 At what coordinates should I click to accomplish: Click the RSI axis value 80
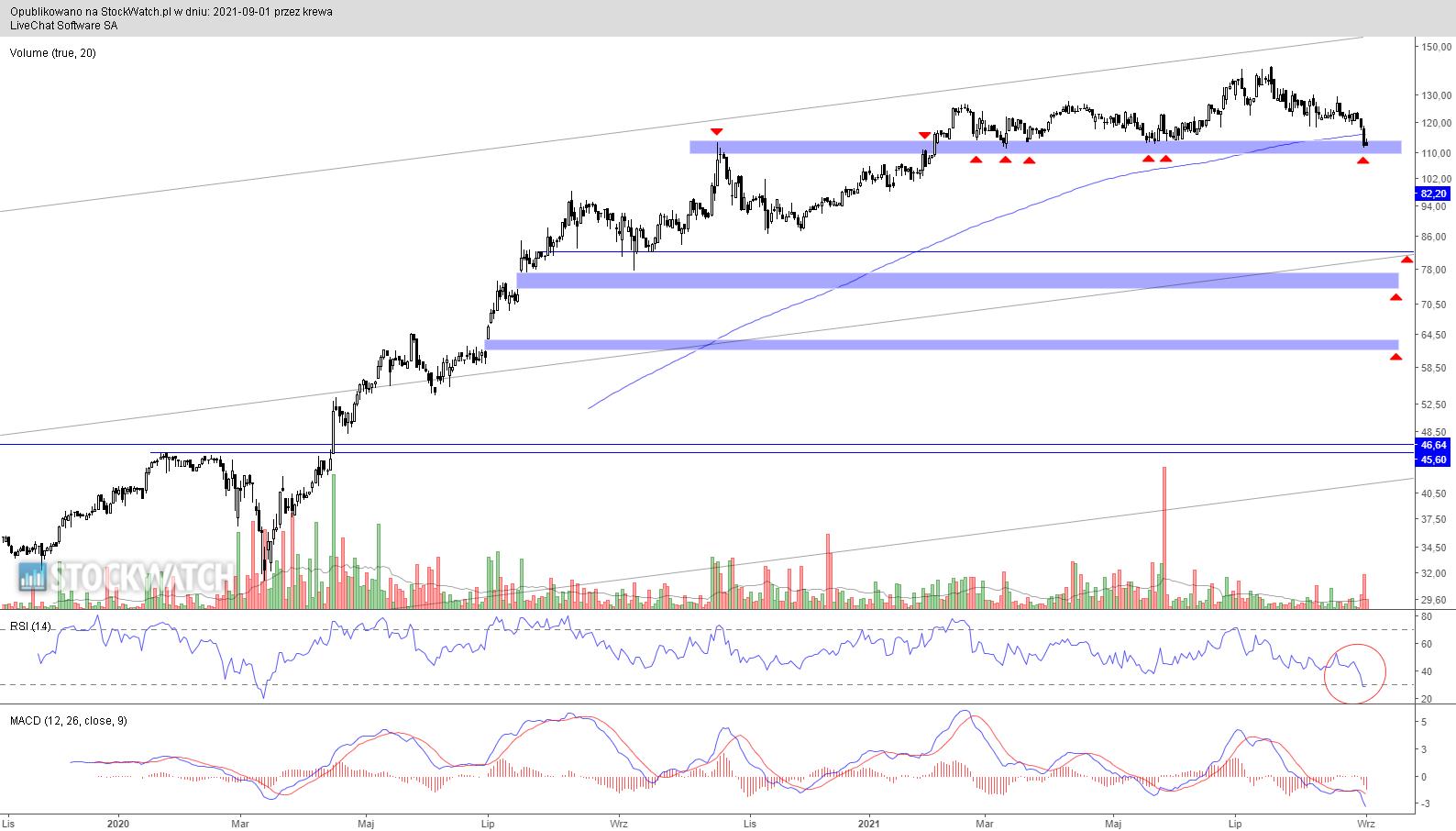coord(1427,616)
